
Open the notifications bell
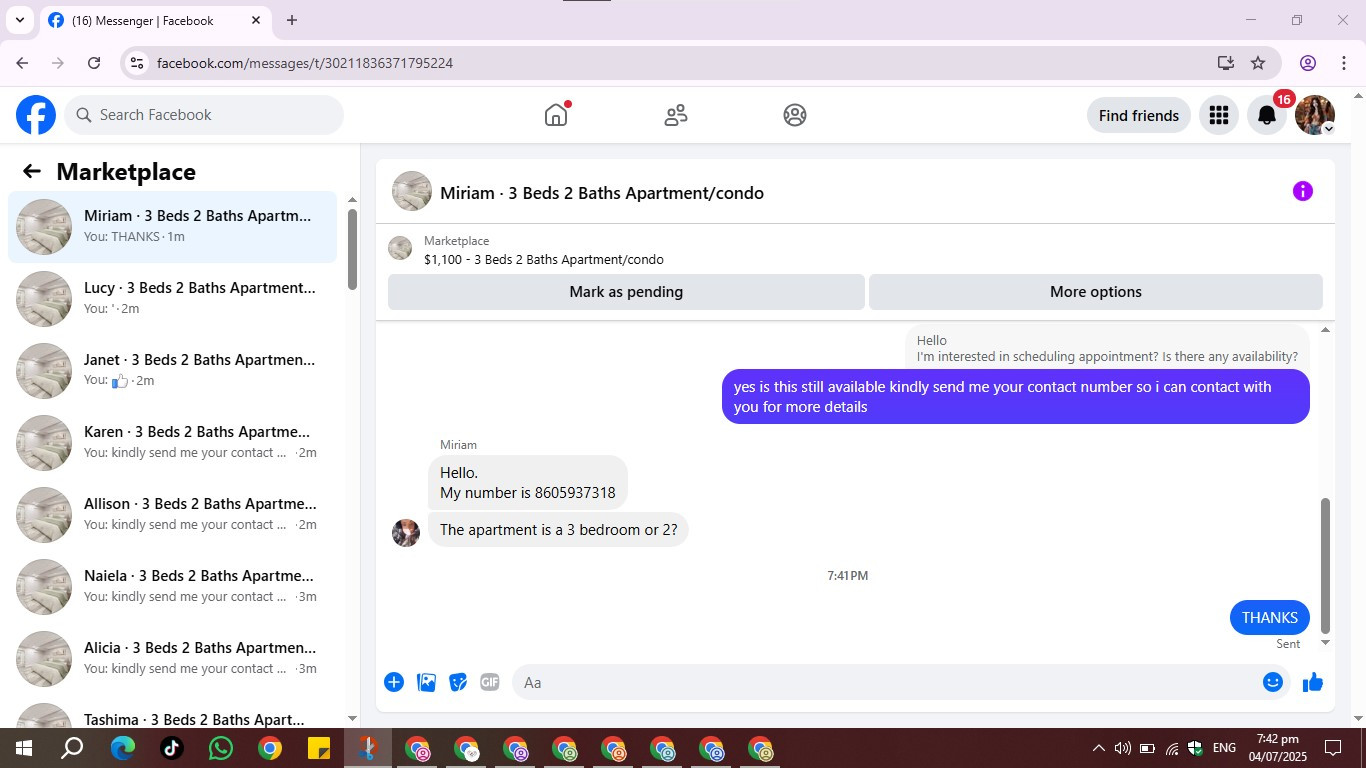1267,115
